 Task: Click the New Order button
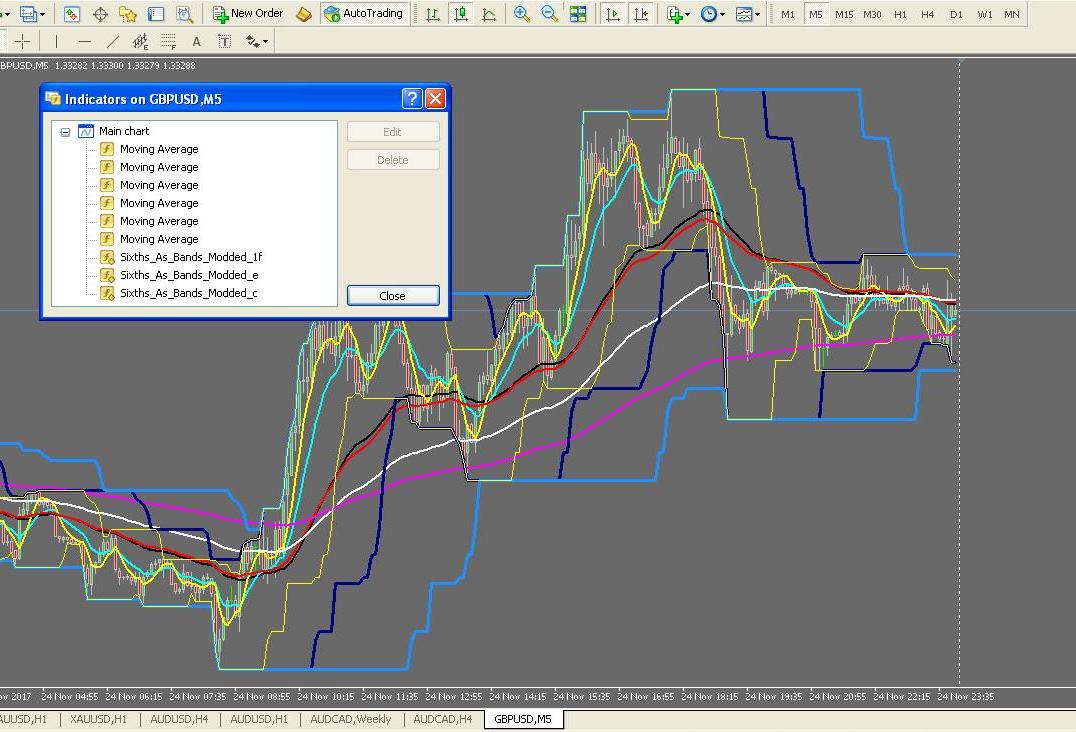click(248, 14)
